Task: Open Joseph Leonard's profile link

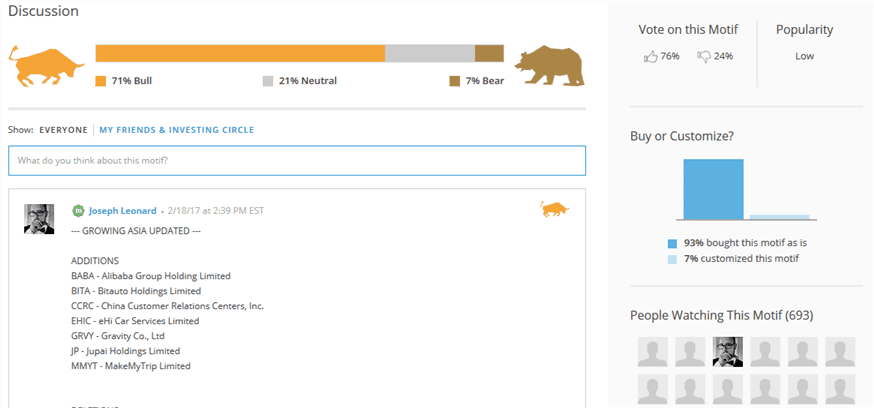Action: click(x=122, y=211)
